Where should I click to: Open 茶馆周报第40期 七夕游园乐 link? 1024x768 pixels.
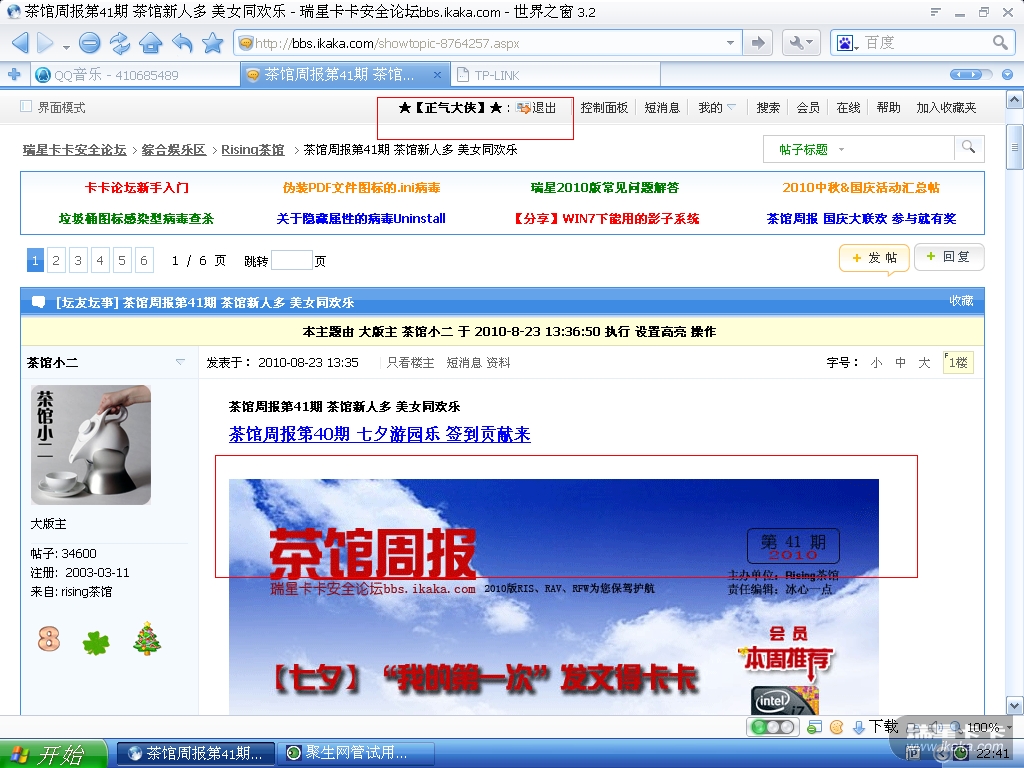(379, 434)
